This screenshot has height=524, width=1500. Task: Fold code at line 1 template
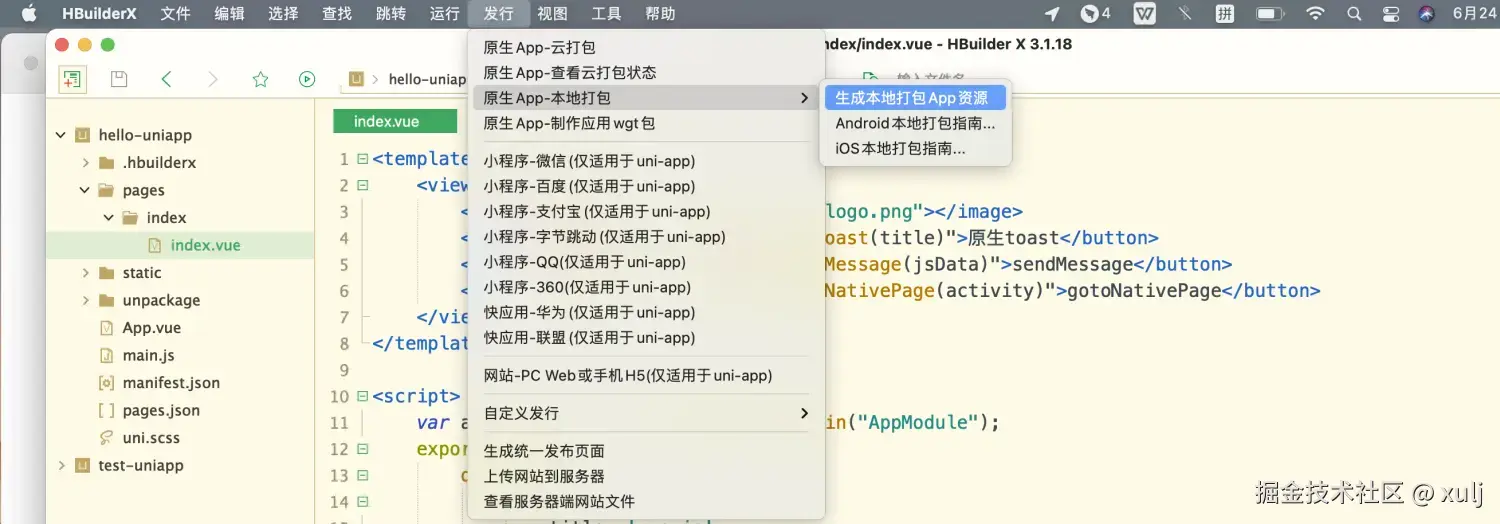point(362,159)
